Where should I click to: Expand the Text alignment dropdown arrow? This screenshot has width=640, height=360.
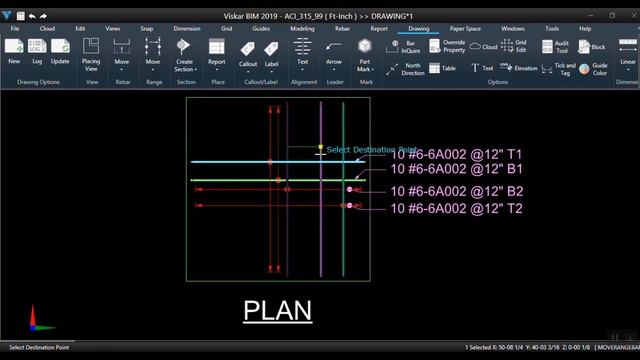click(302, 70)
